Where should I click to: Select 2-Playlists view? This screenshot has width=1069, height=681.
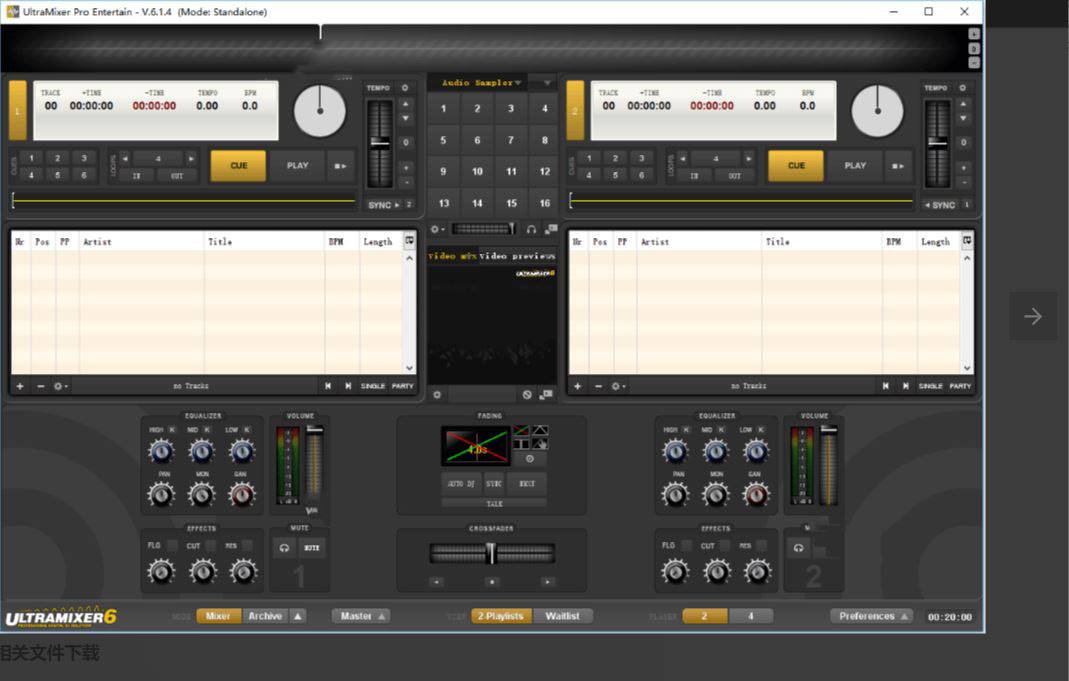[501, 616]
